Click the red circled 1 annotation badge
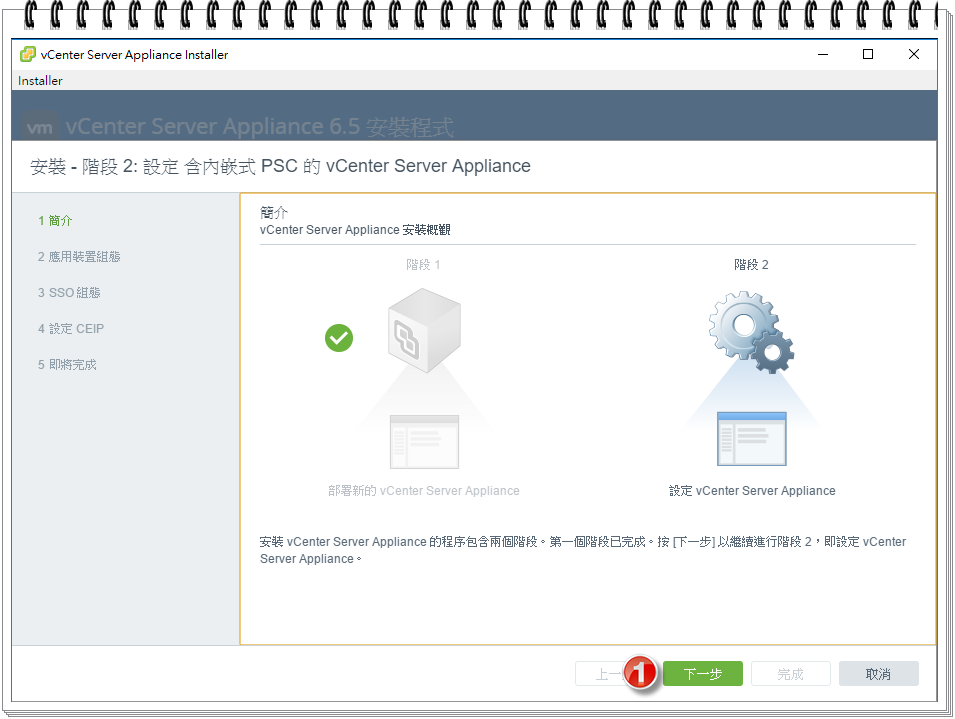 click(x=640, y=673)
